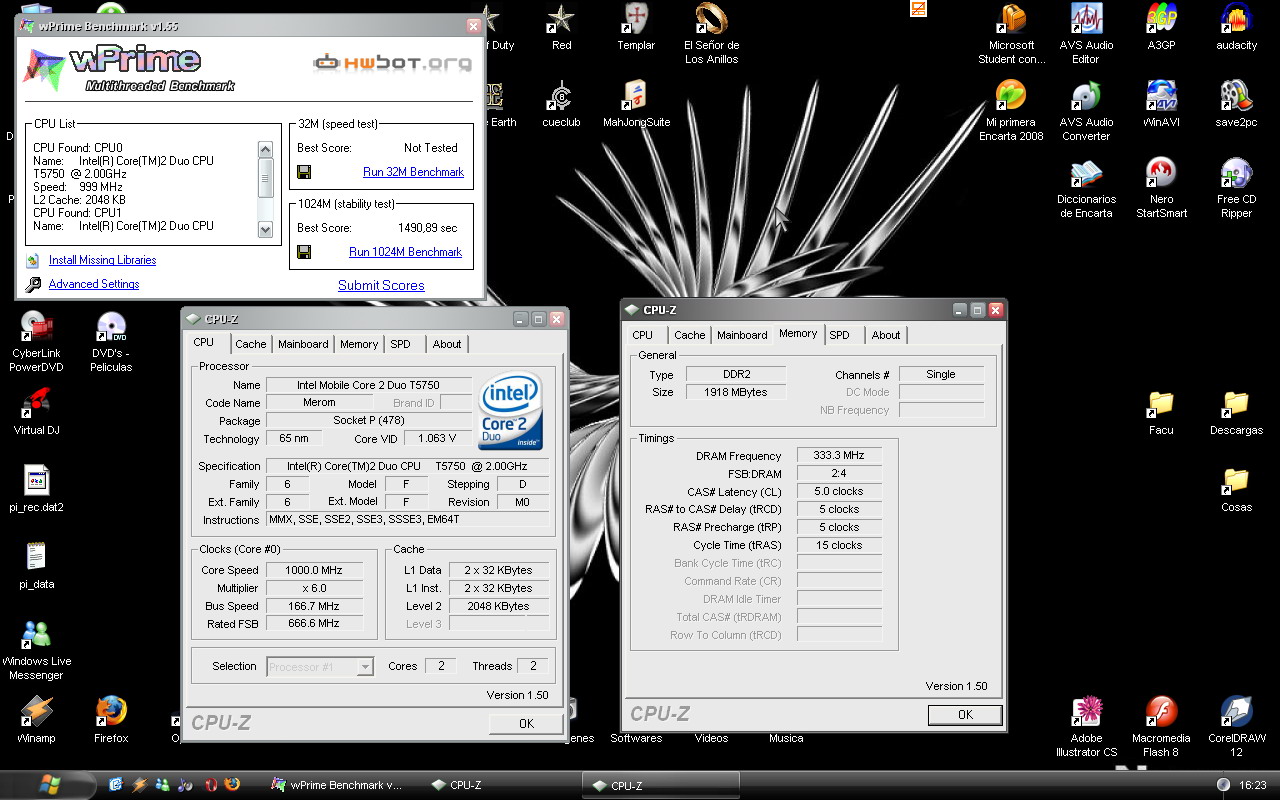The width and height of the screenshot is (1280, 800).
Task: Click the hwbot.org logo in wPrime
Action: 392,63
